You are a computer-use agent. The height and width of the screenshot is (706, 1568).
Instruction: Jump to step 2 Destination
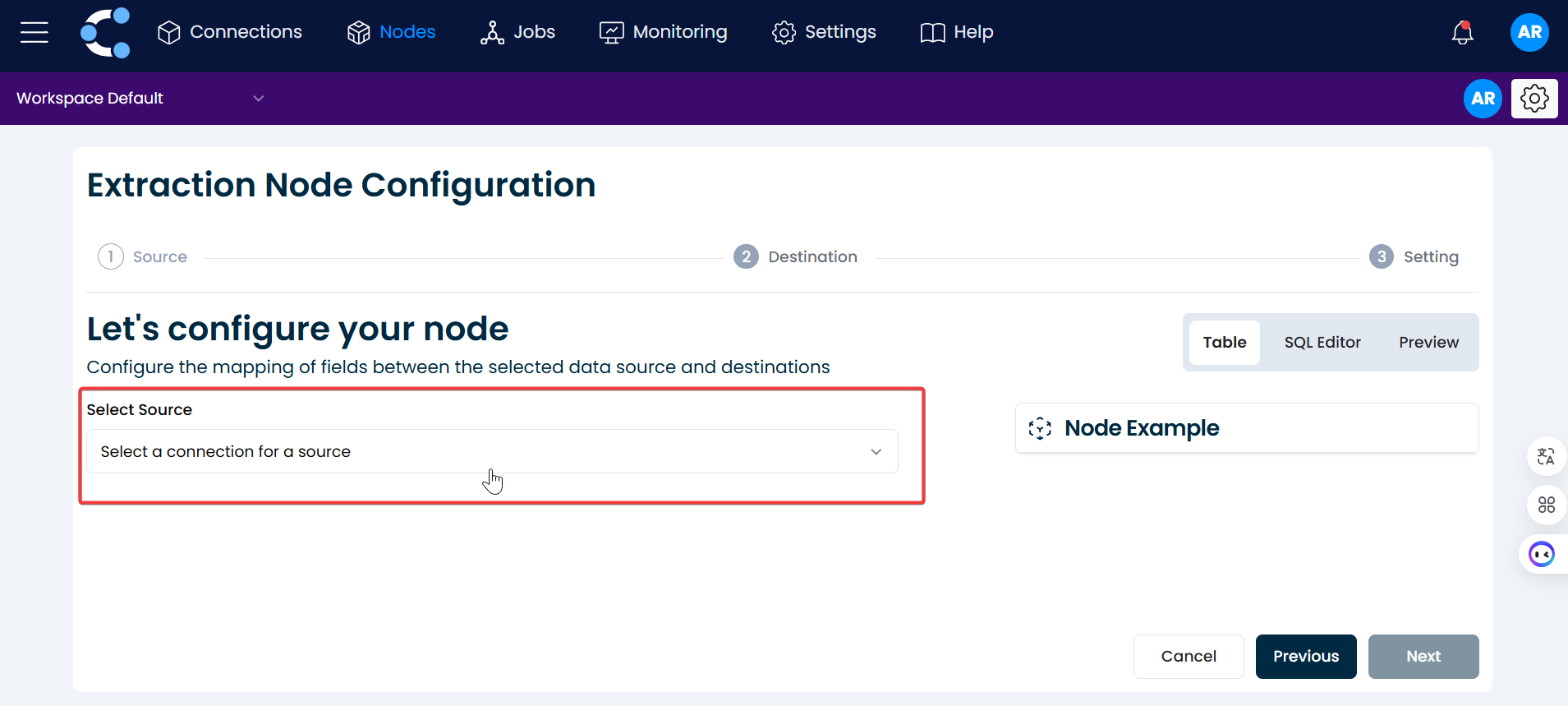(x=795, y=257)
